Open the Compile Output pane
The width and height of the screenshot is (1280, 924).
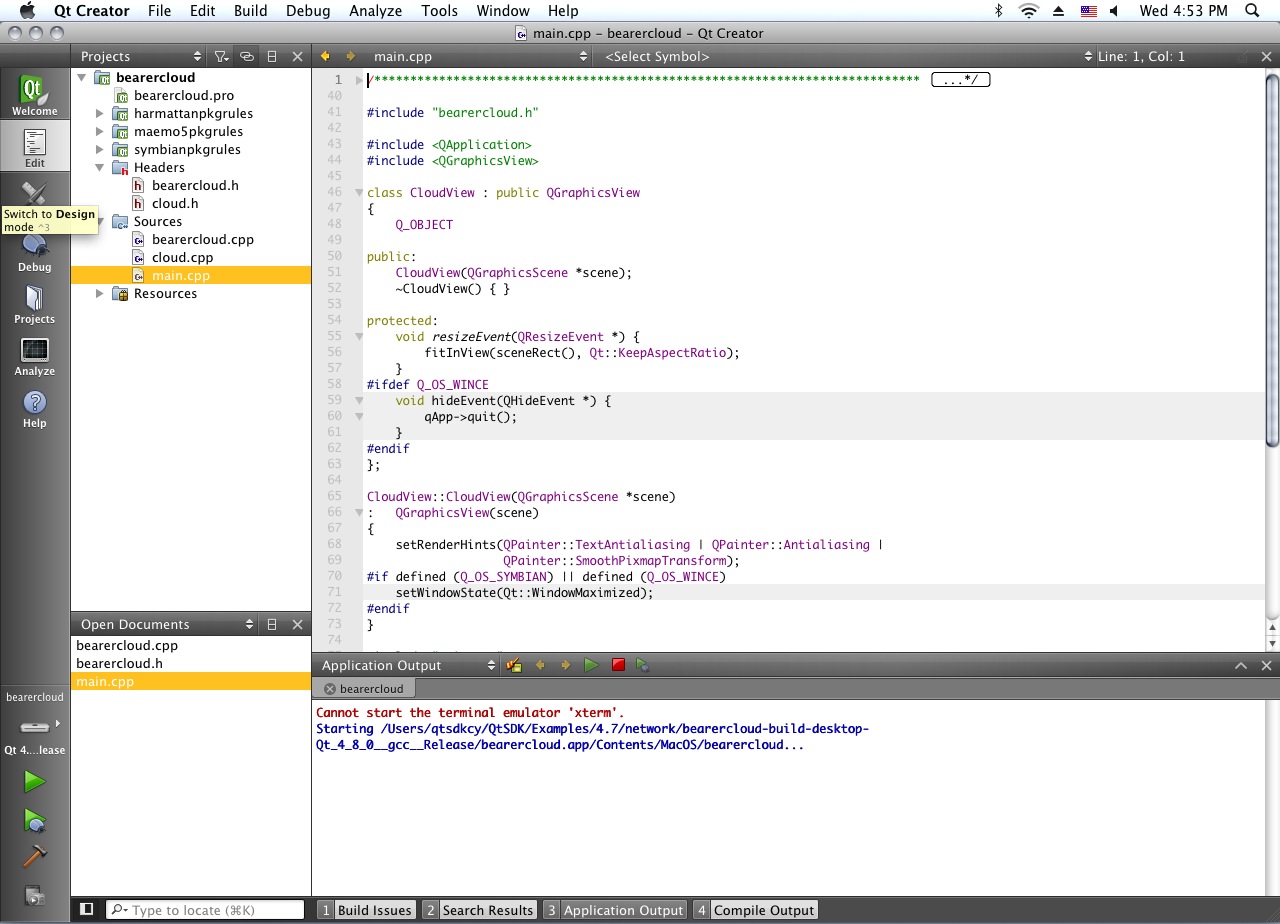tap(755, 910)
